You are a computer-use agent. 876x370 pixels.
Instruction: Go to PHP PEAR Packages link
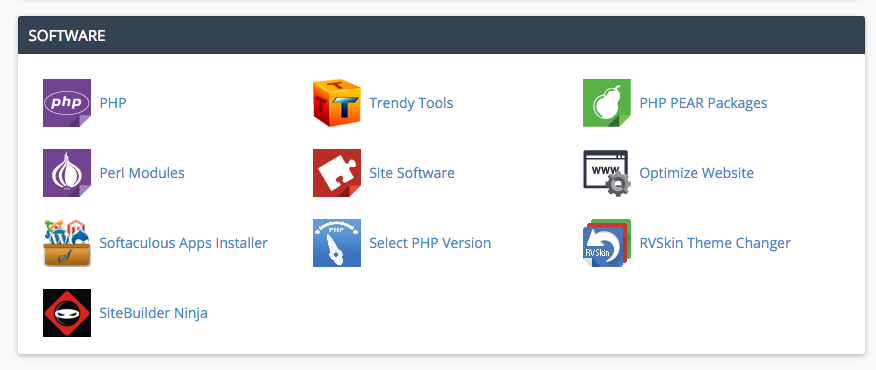point(703,103)
